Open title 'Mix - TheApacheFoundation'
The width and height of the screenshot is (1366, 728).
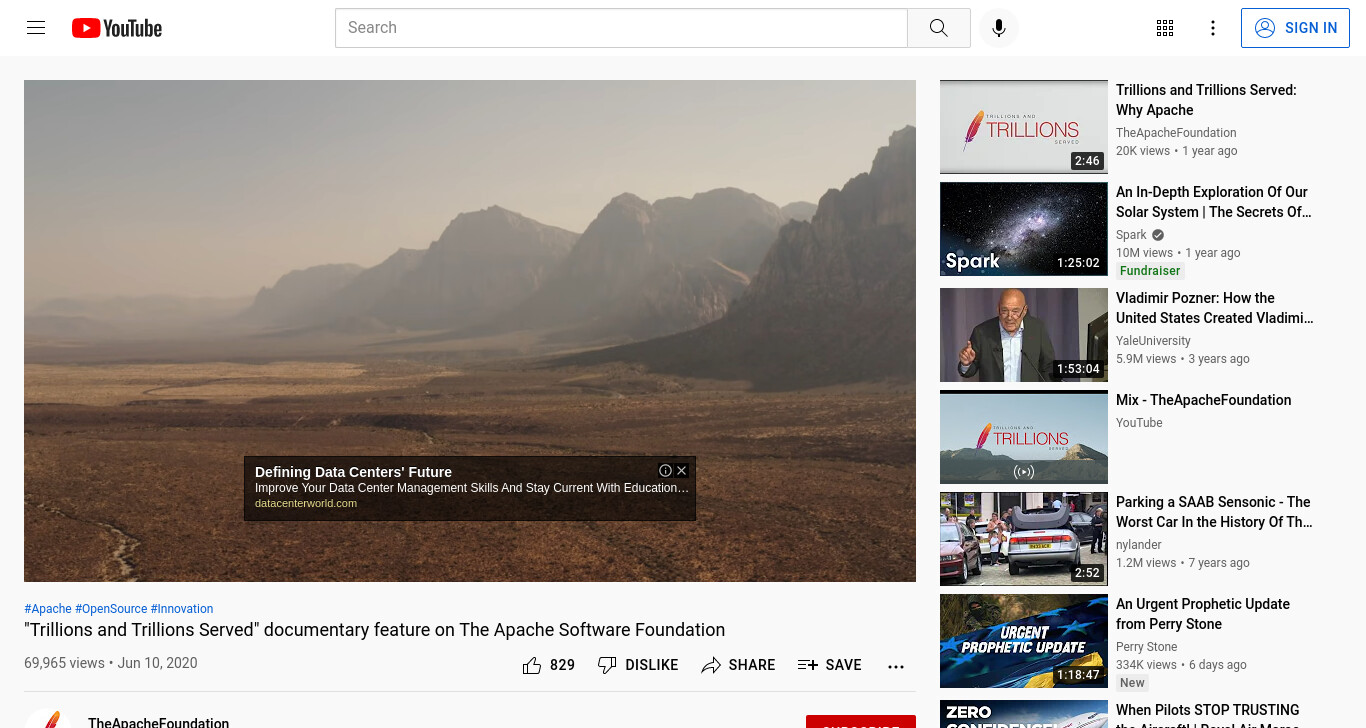pyautogui.click(x=1203, y=400)
